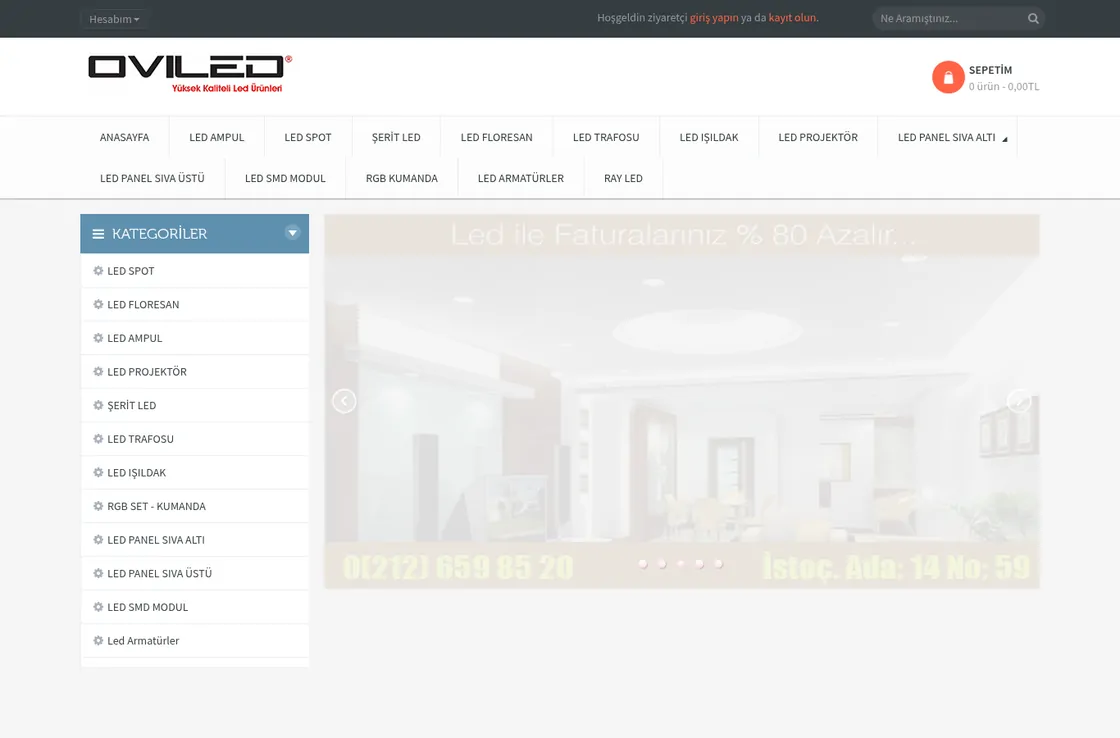Click the gear icon beside LED PROJEKTÖR category
The width and height of the screenshot is (1120, 738).
[x=99, y=372]
